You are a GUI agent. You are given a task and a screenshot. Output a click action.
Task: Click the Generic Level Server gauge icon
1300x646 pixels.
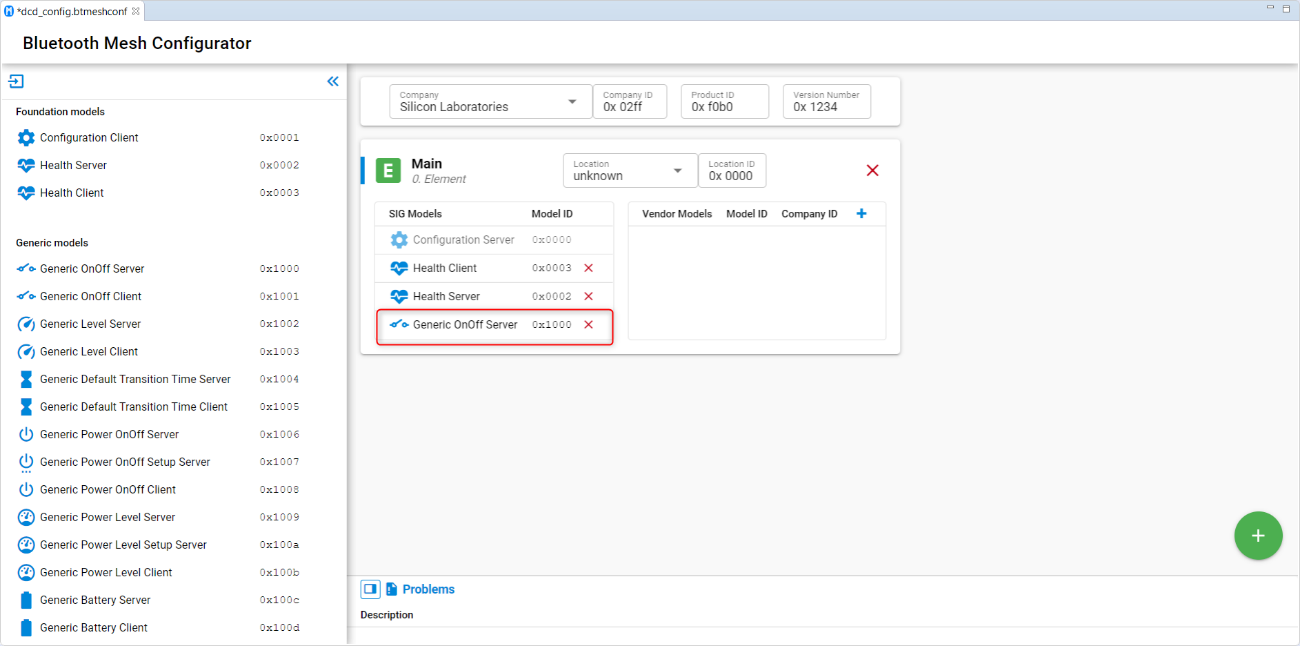26,324
